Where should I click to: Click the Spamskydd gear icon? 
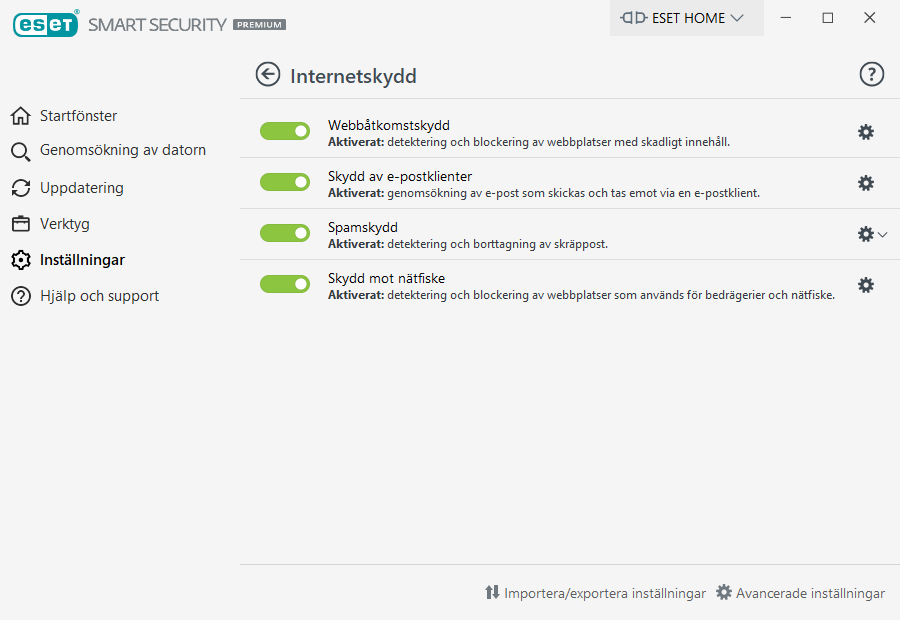[x=866, y=234]
